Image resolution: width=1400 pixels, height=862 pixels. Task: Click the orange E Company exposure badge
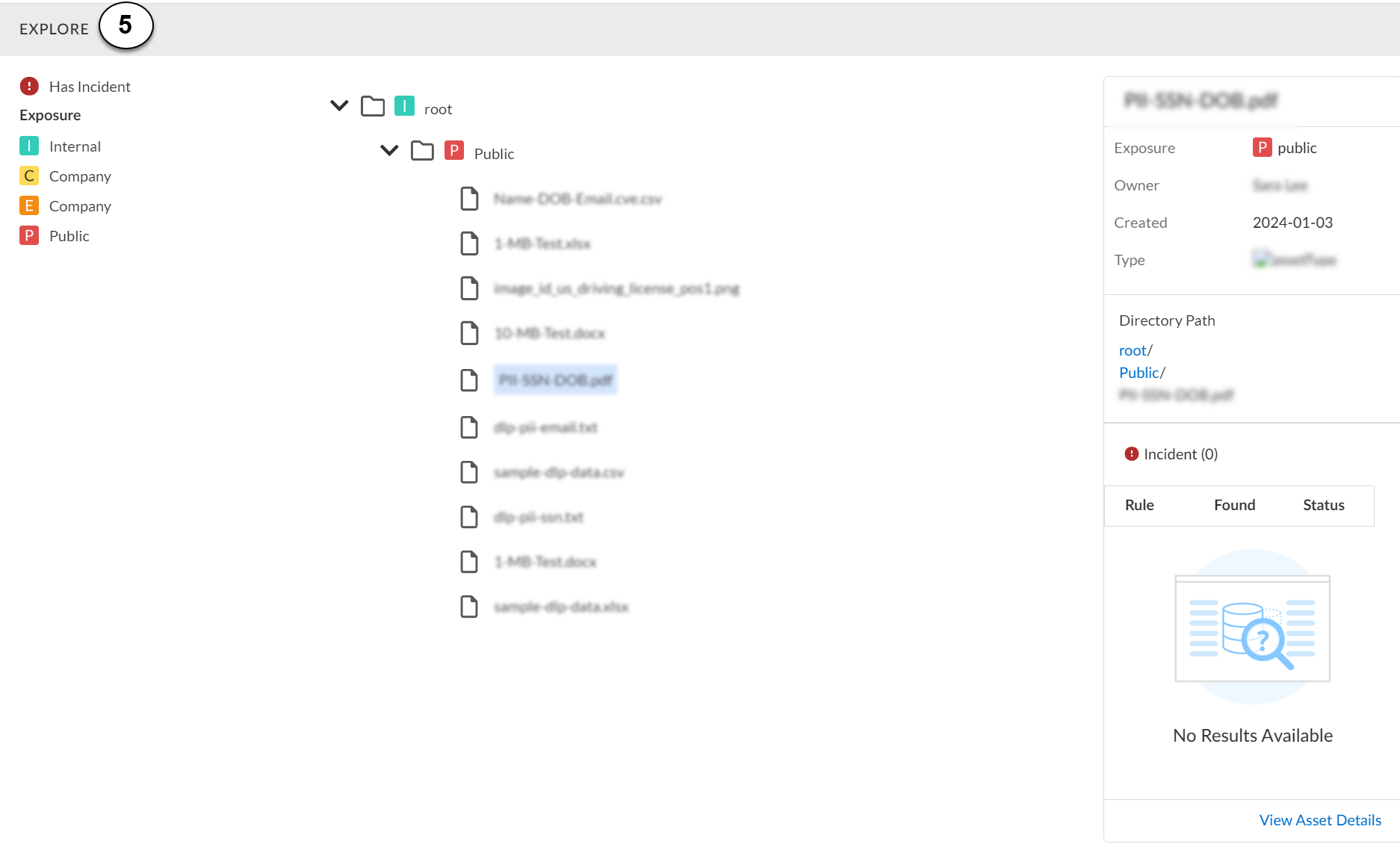click(29, 206)
